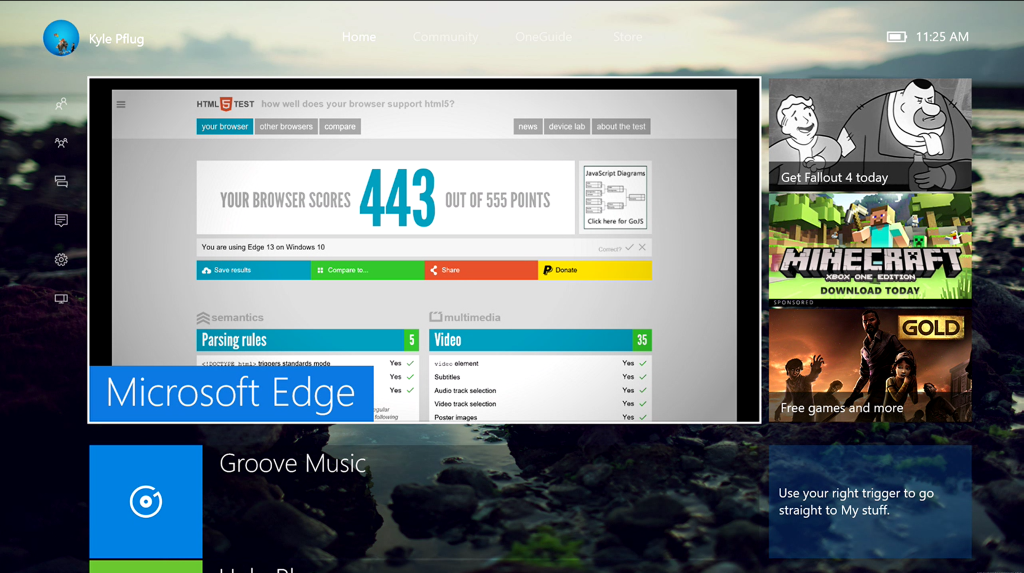Open the 'news' tab on HTML5 Test
The height and width of the screenshot is (573, 1024).
tap(528, 126)
